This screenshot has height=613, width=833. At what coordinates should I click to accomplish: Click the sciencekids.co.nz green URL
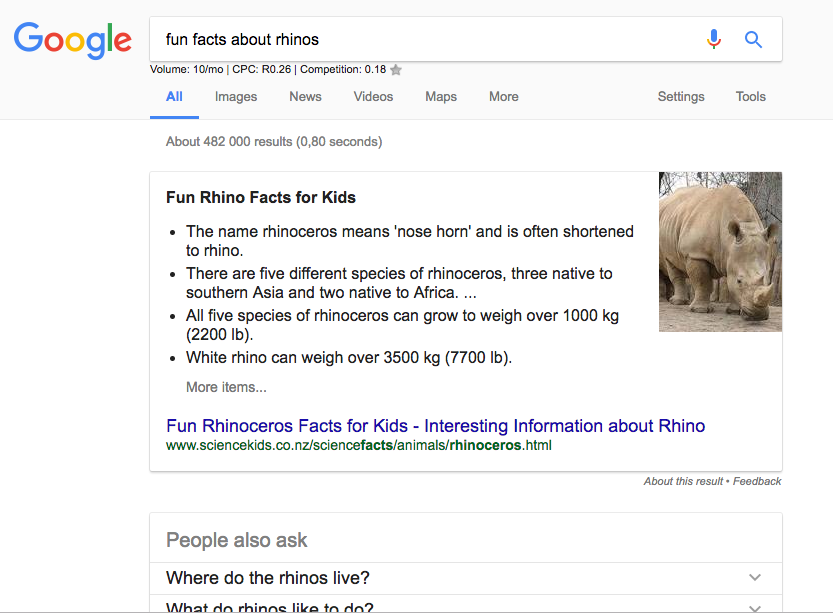tap(359, 445)
